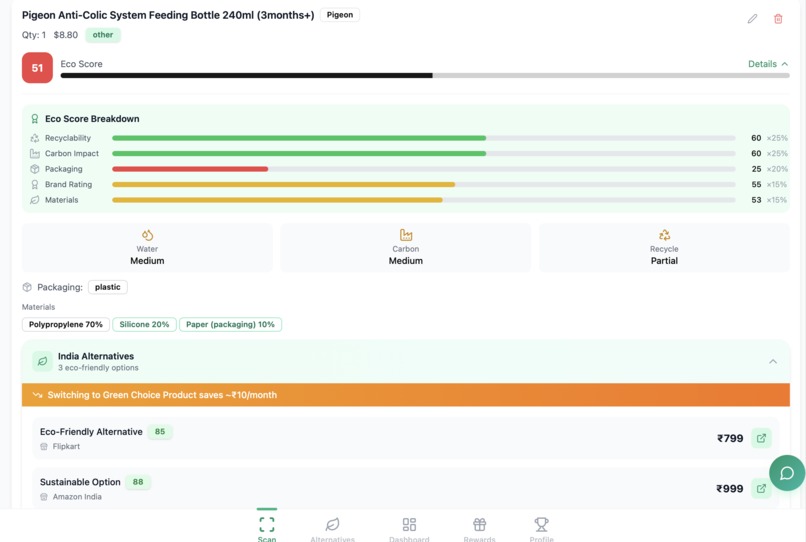Click the red Packaging progress bar

[x=424, y=169]
